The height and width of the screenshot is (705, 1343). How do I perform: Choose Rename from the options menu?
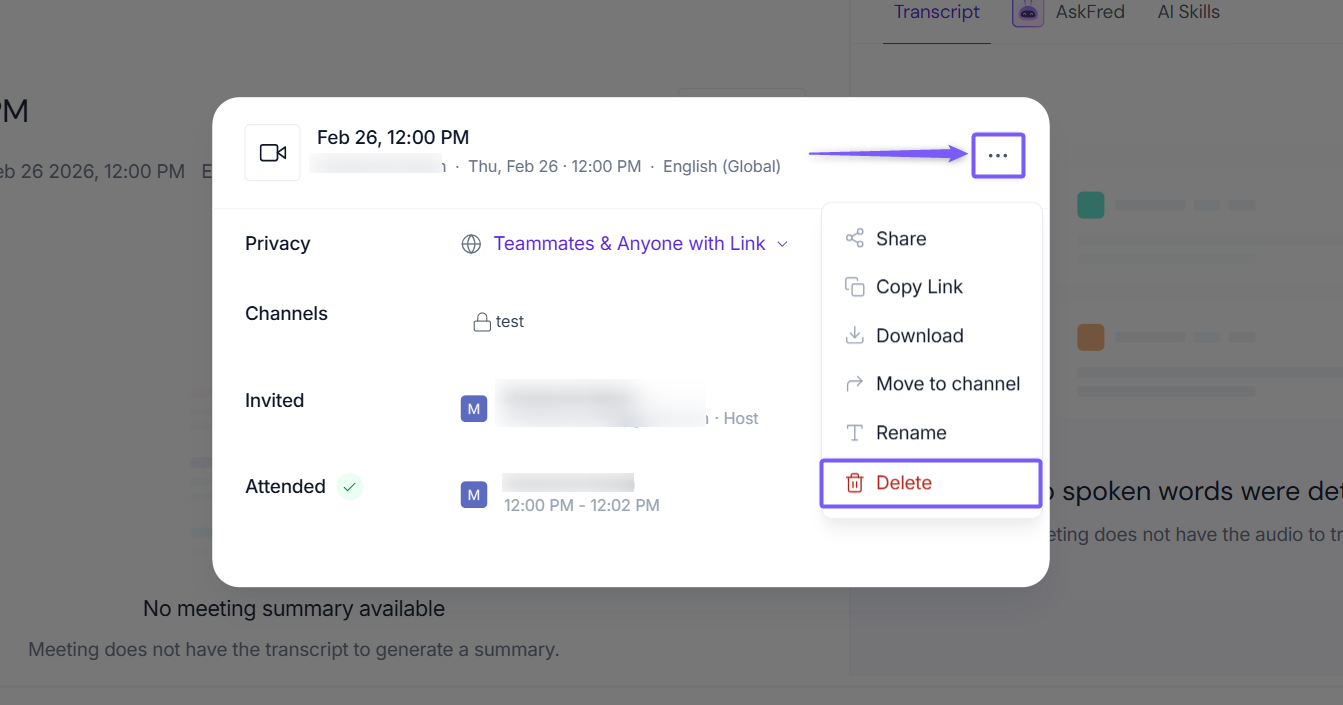click(x=931, y=433)
